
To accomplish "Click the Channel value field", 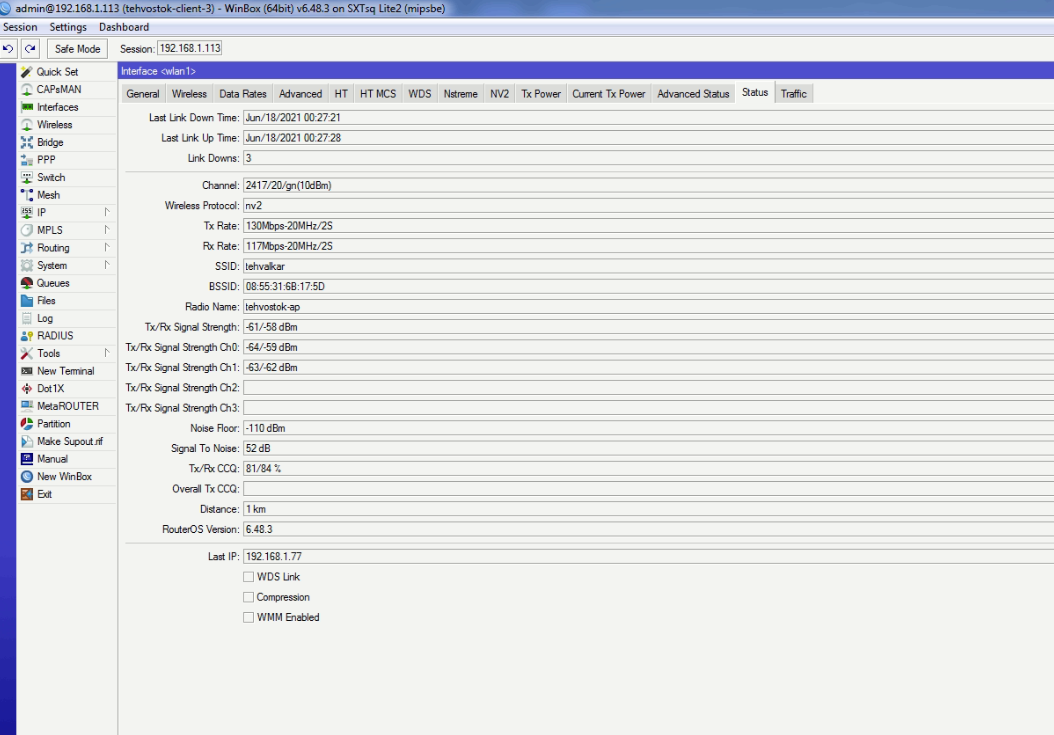I will click(x=648, y=186).
